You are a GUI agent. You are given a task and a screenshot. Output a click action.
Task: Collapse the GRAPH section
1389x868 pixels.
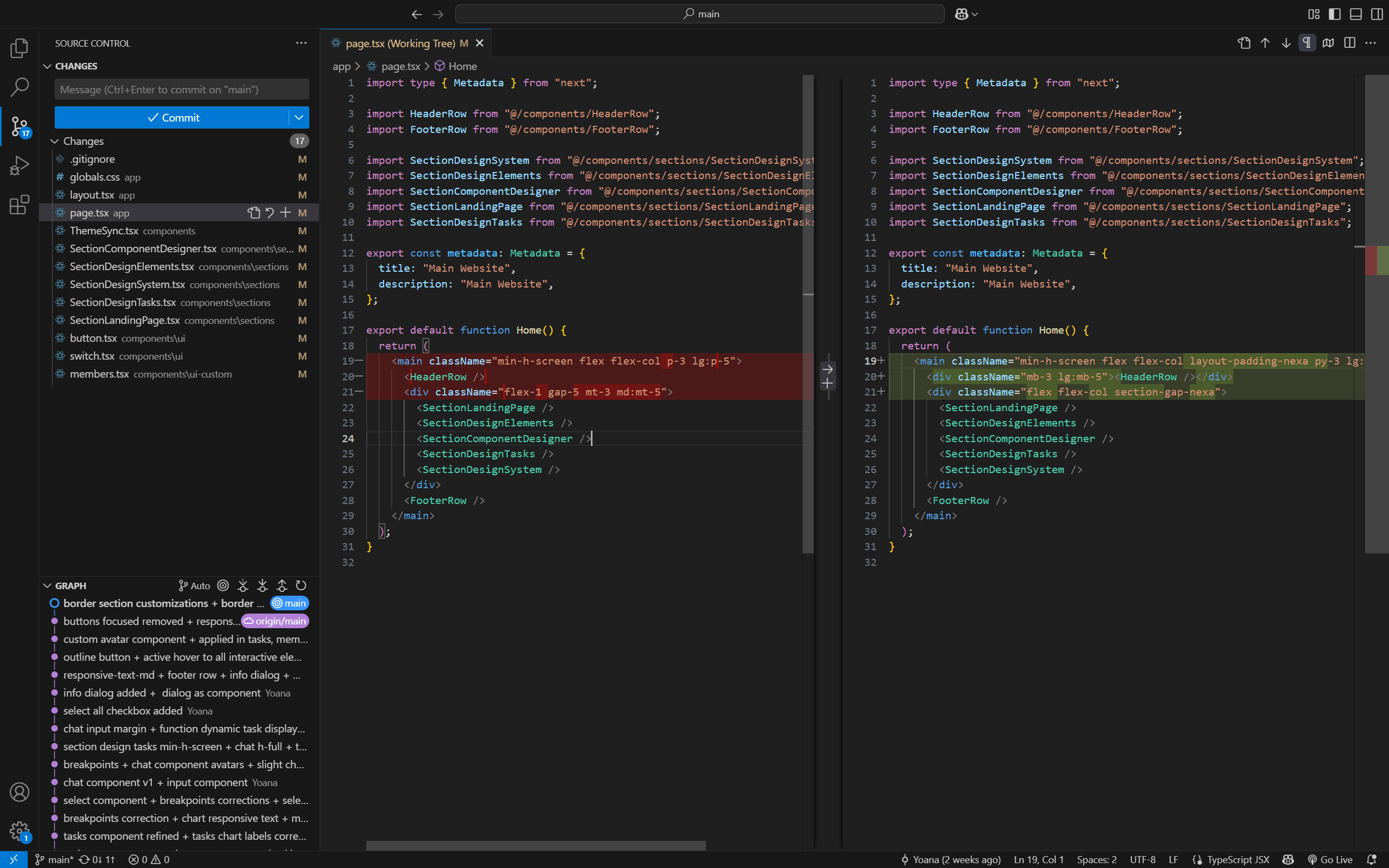click(x=48, y=585)
